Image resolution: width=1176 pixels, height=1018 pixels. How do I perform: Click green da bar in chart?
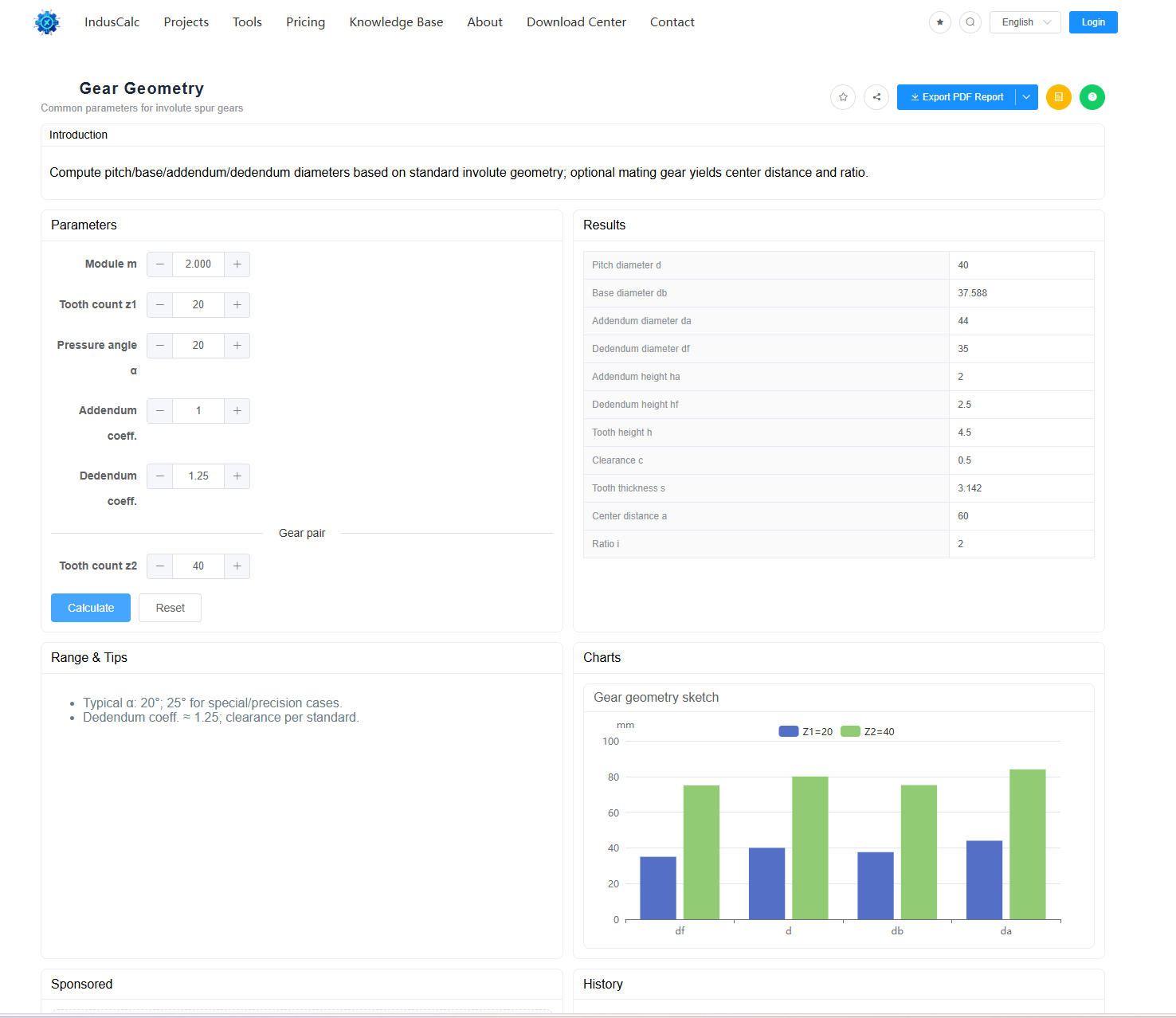coord(1028,844)
